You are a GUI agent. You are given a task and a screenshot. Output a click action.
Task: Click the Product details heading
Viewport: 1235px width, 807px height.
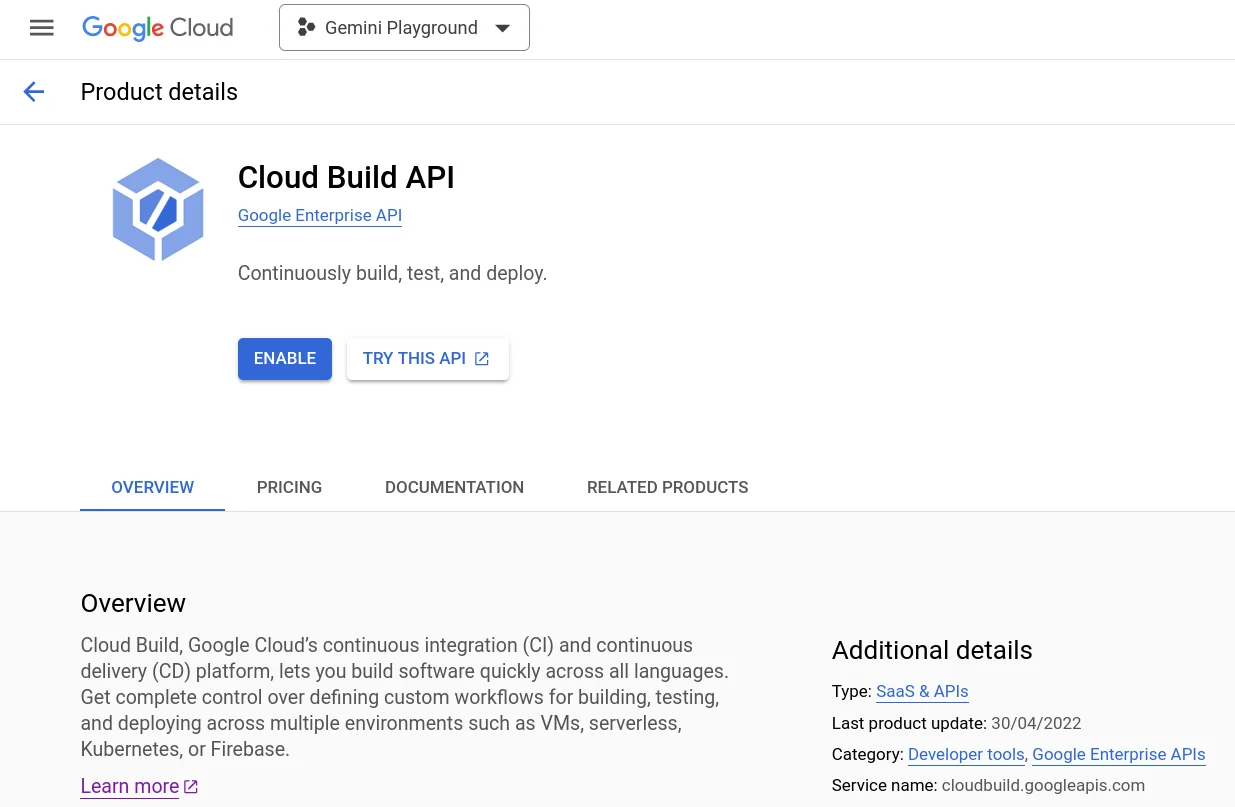tap(159, 92)
